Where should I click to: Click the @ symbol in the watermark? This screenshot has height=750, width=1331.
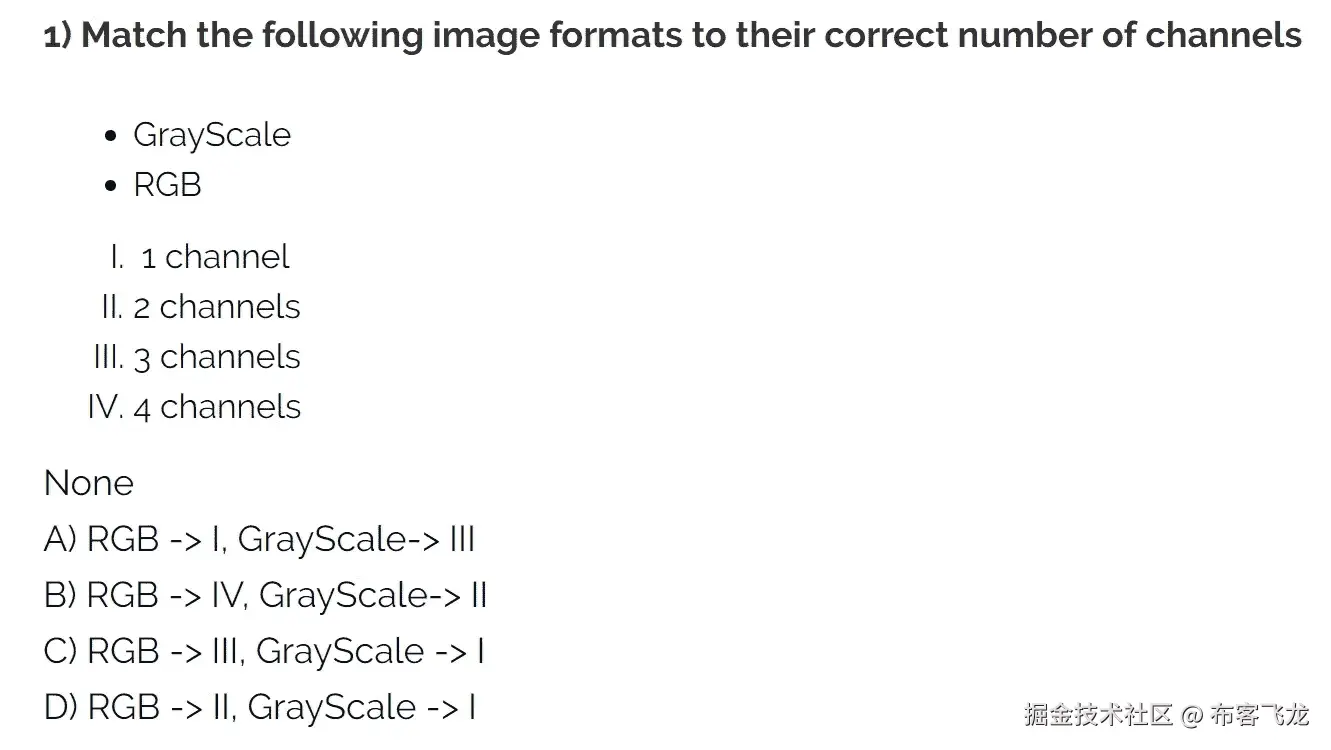pyautogui.click(x=1191, y=715)
